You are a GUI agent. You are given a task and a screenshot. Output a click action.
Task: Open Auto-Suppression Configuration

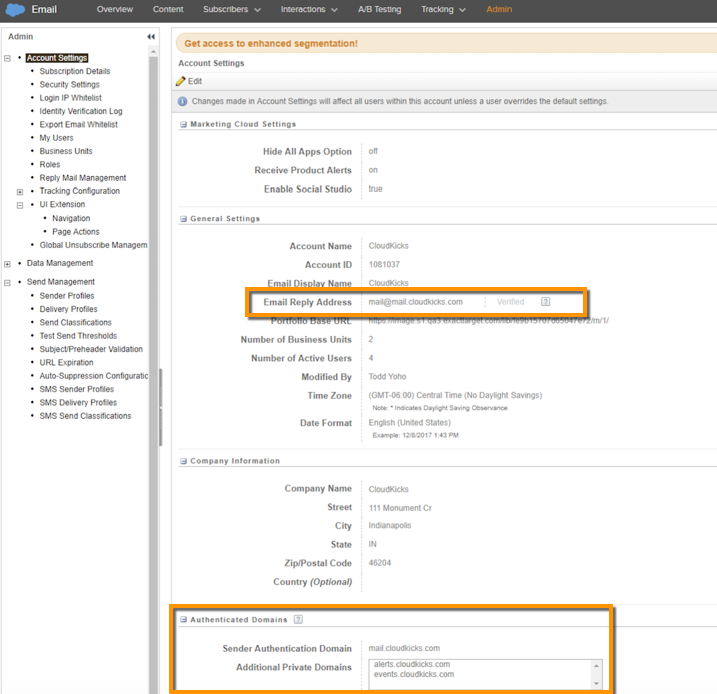94,376
